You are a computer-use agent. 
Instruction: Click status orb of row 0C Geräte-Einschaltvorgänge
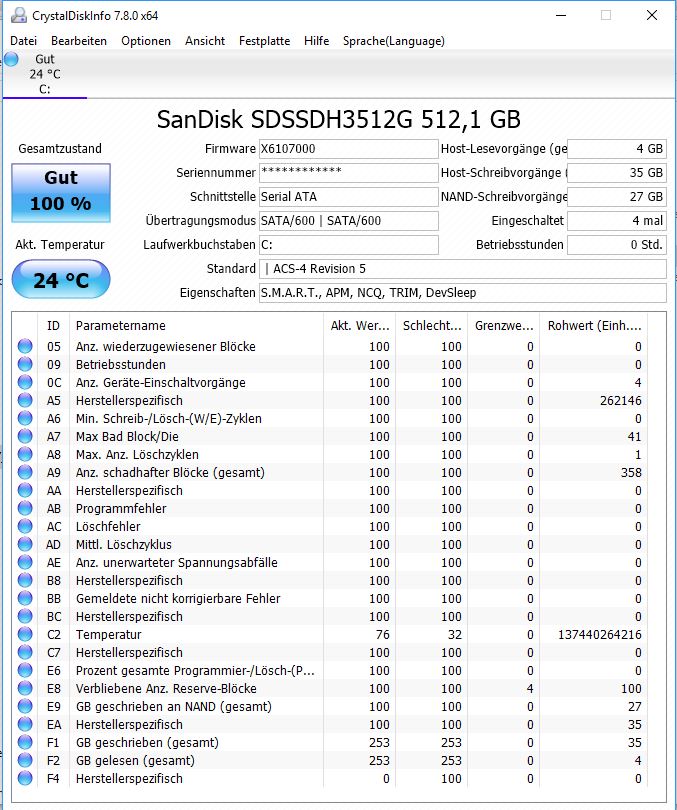(x=25, y=382)
